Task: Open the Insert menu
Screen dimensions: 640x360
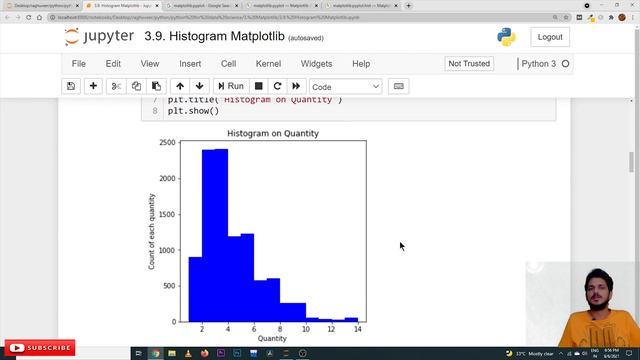Action: [x=190, y=64]
